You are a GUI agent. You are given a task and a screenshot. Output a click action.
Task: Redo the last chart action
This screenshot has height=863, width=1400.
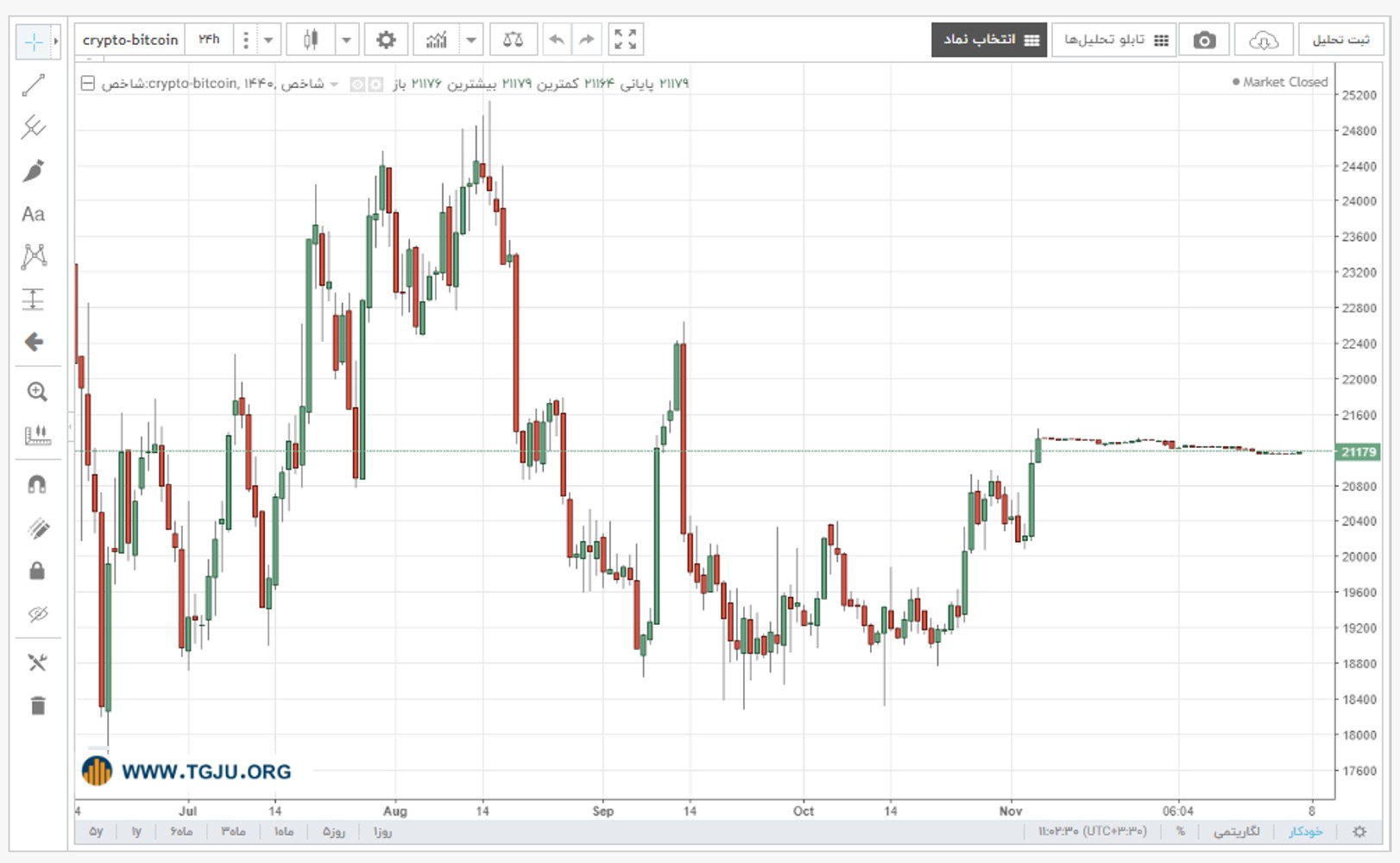587,40
